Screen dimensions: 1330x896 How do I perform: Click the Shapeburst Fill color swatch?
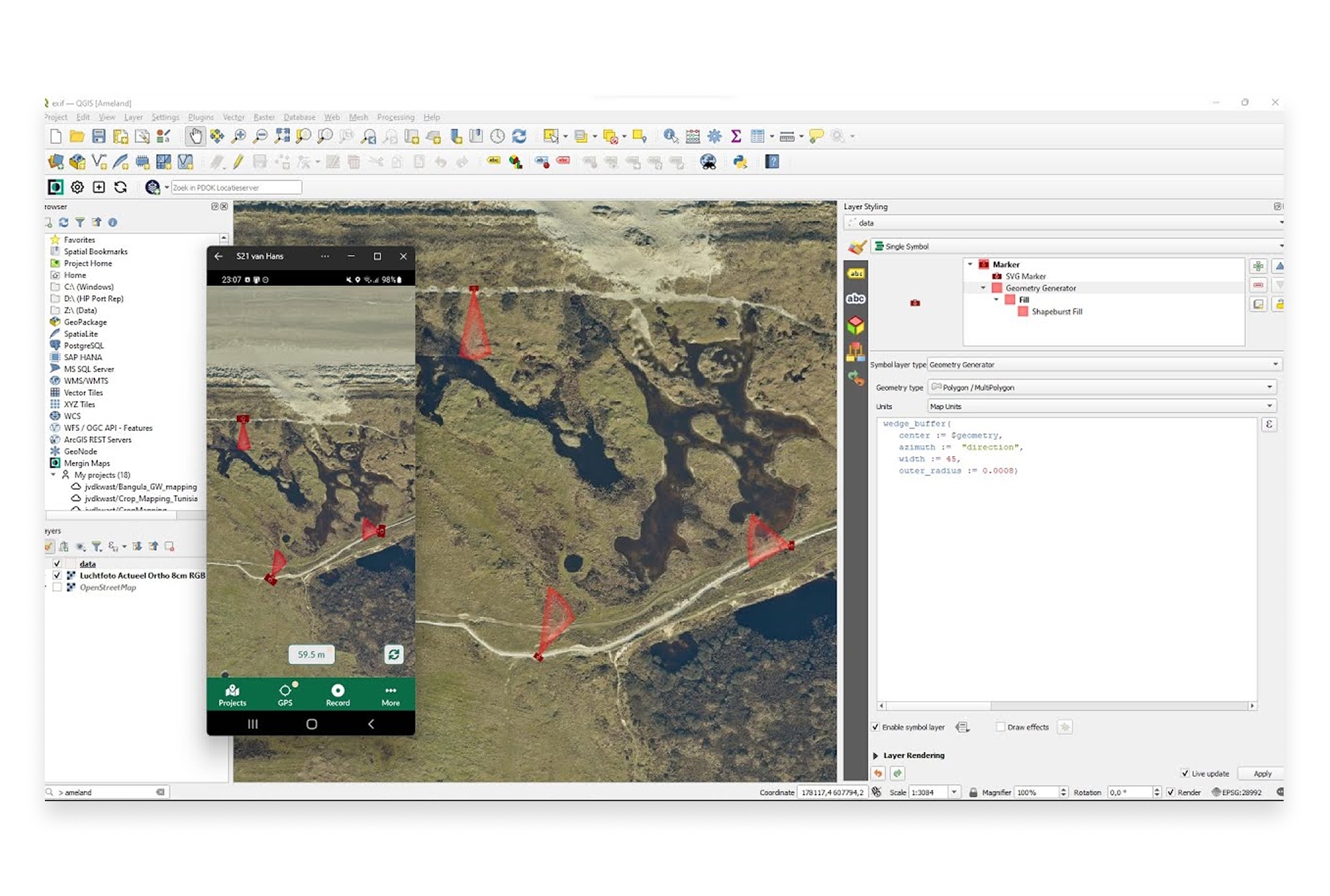1024,311
